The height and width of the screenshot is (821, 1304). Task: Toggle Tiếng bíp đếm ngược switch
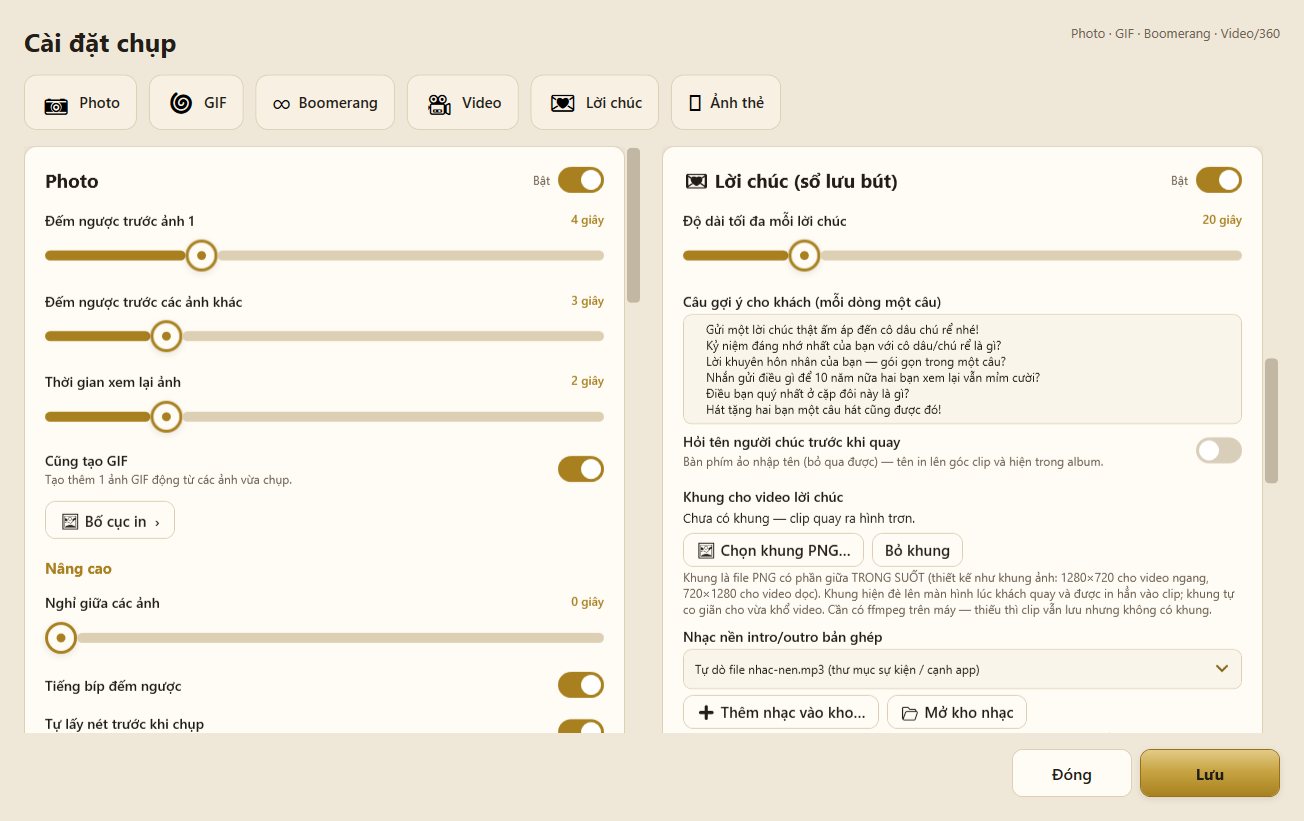tap(581, 685)
